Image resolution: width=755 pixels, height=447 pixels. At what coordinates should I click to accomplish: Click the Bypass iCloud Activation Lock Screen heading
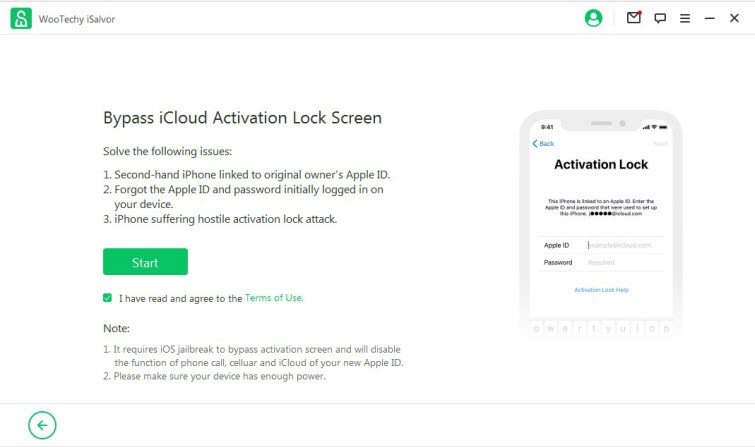coord(242,118)
